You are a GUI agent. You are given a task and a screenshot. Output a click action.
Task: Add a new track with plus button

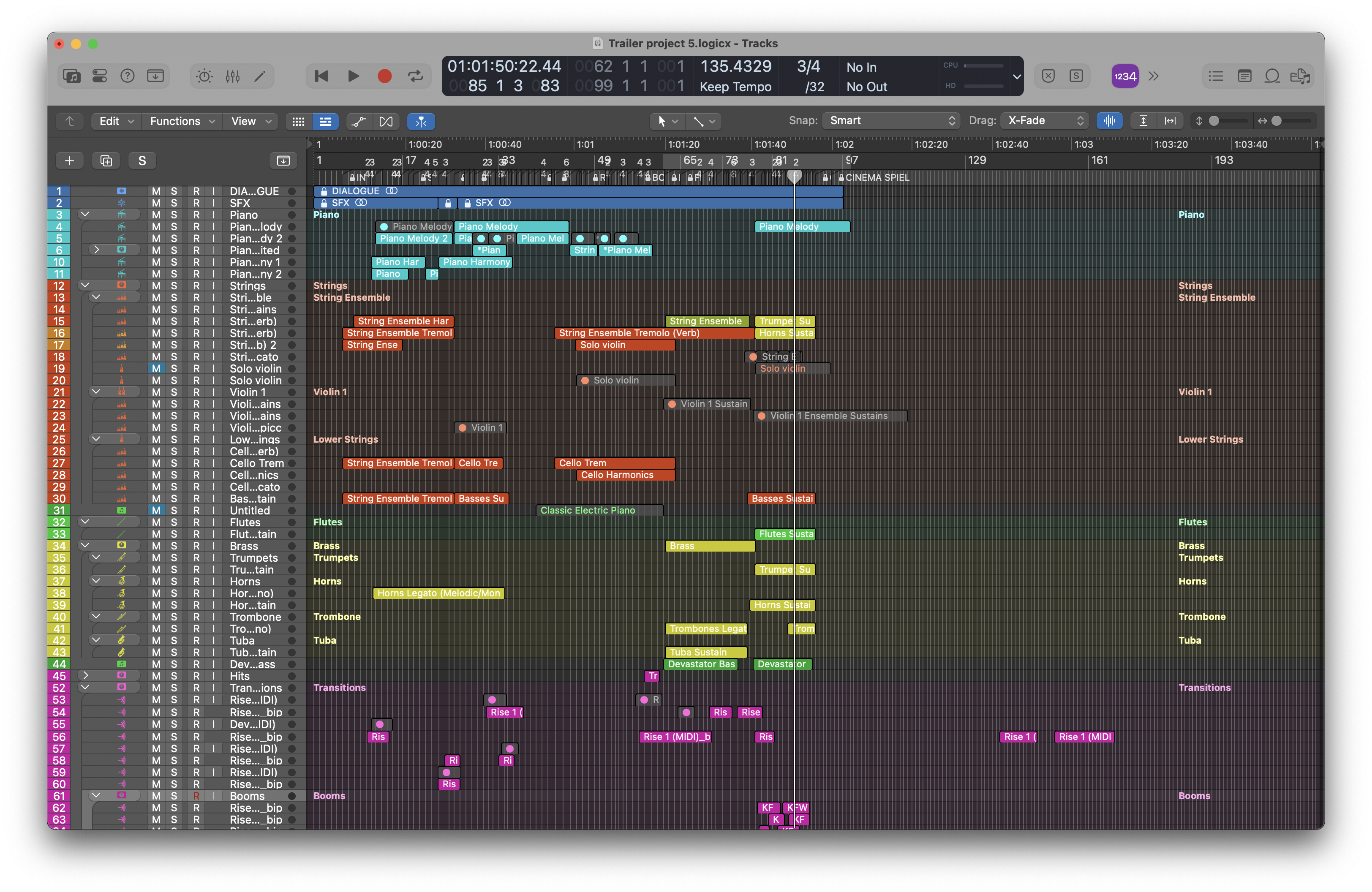coord(70,160)
